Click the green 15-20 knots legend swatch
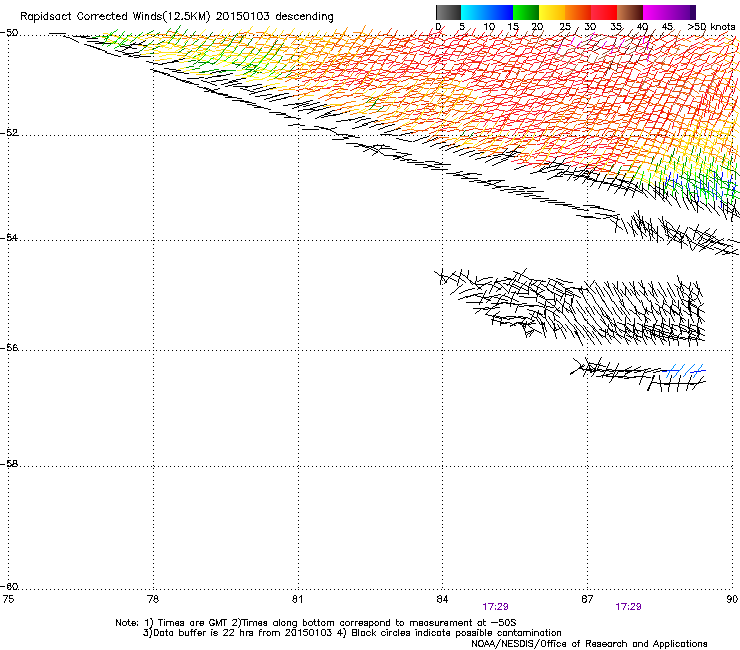Image resolution: width=740 pixels, height=650 pixels. 526,12
